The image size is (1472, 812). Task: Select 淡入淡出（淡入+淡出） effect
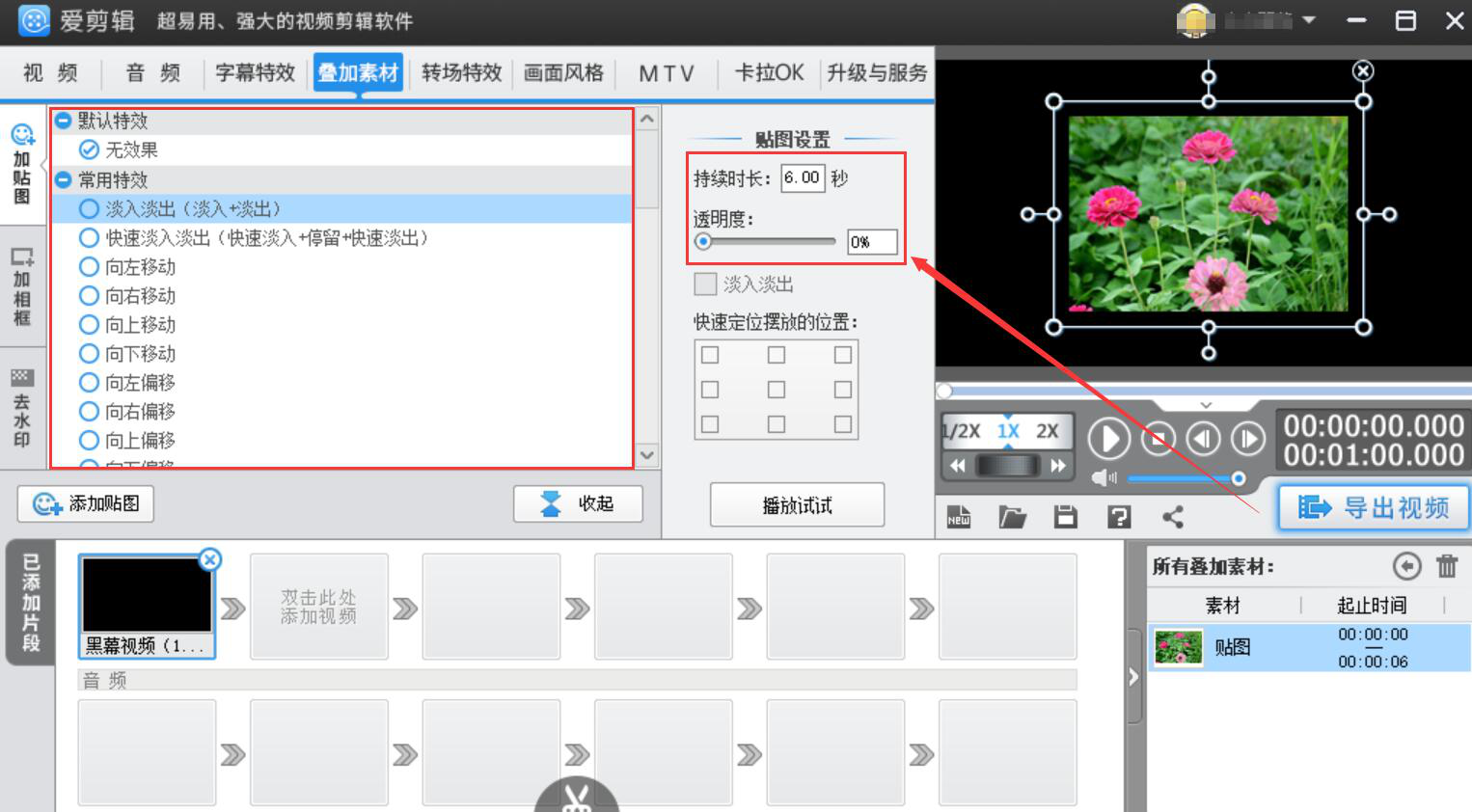tap(89, 208)
